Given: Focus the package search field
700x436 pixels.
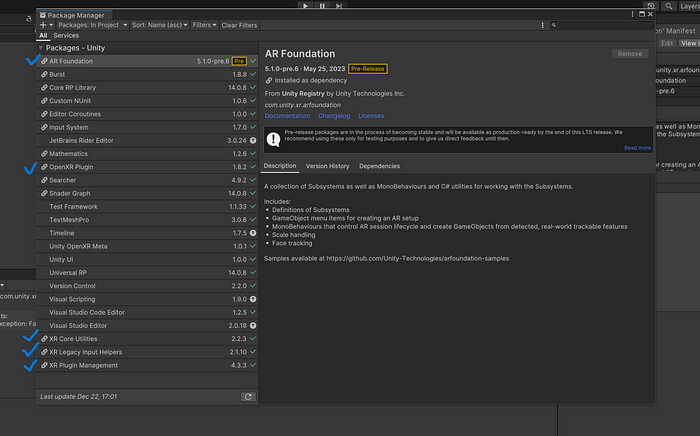Looking at the screenshot, I should point(601,25).
